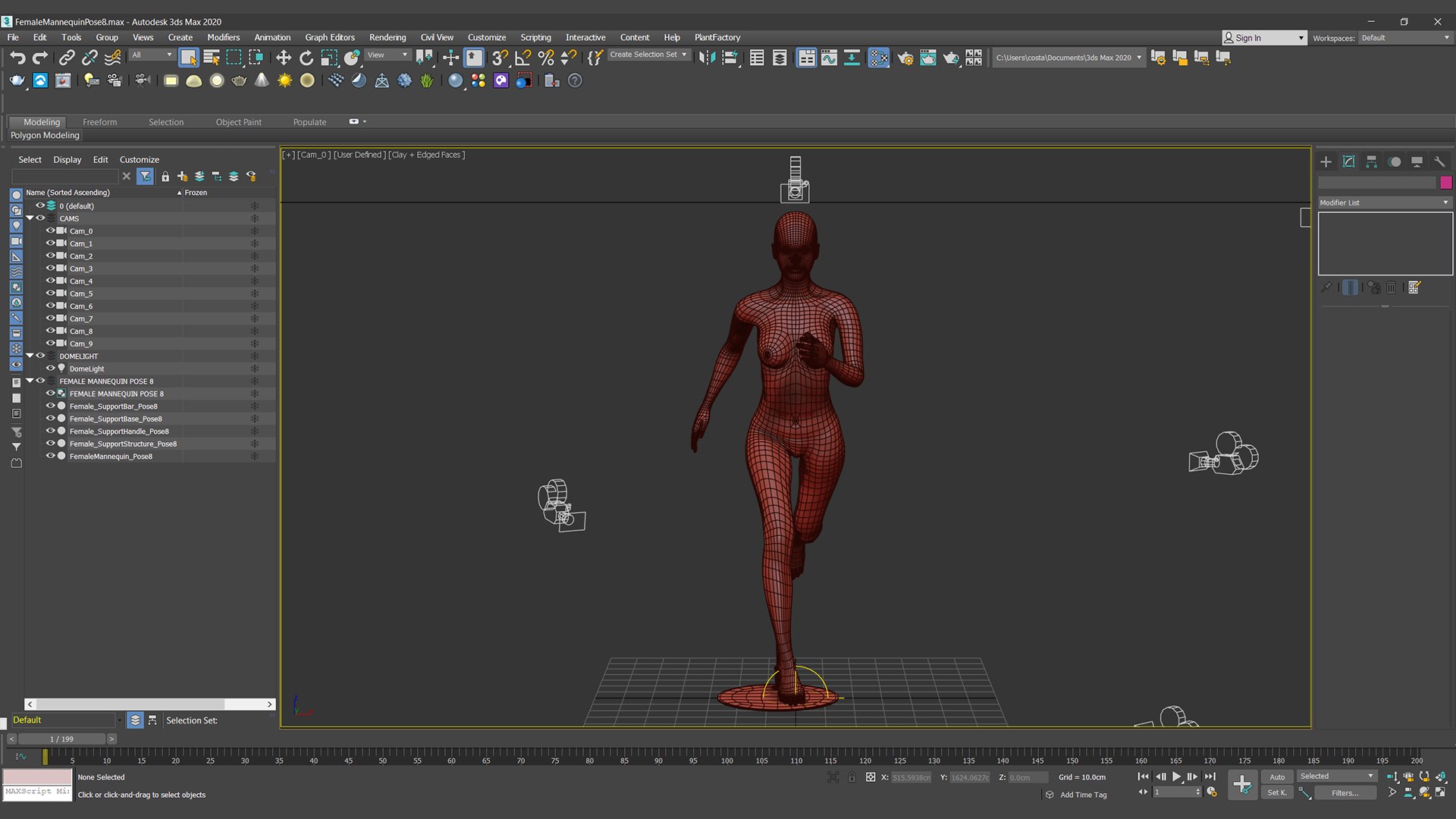The width and height of the screenshot is (1456, 819).
Task: Switch to the Freeform ribbon tab
Action: click(x=100, y=122)
